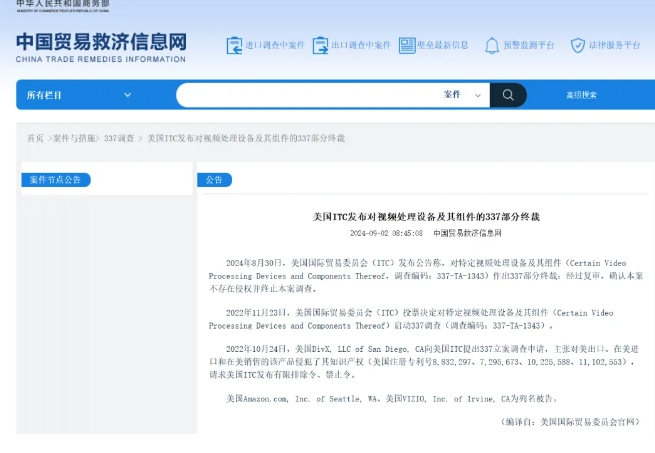Click the bell early-warning platform icon
This screenshot has width=655, height=453.
pos(492,46)
